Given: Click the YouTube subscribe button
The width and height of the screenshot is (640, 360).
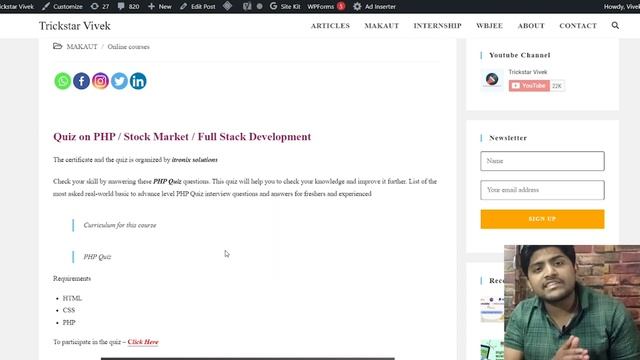Looking at the screenshot, I should pyautogui.click(x=529, y=86).
